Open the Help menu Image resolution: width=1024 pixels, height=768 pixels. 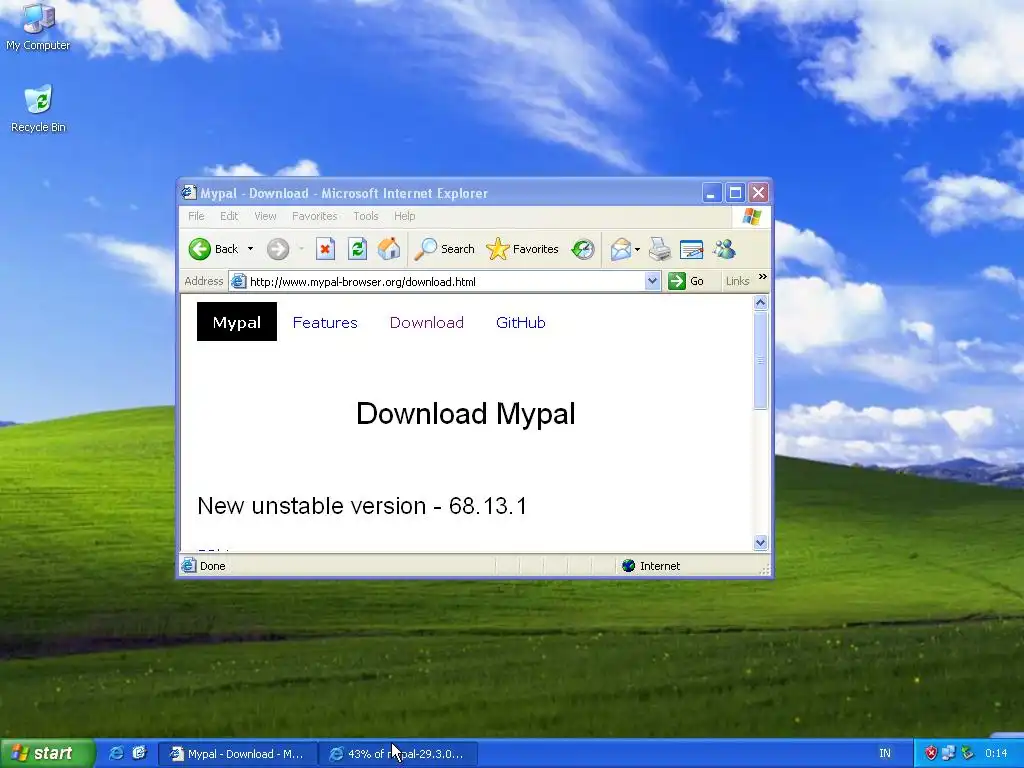click(404, 216)
